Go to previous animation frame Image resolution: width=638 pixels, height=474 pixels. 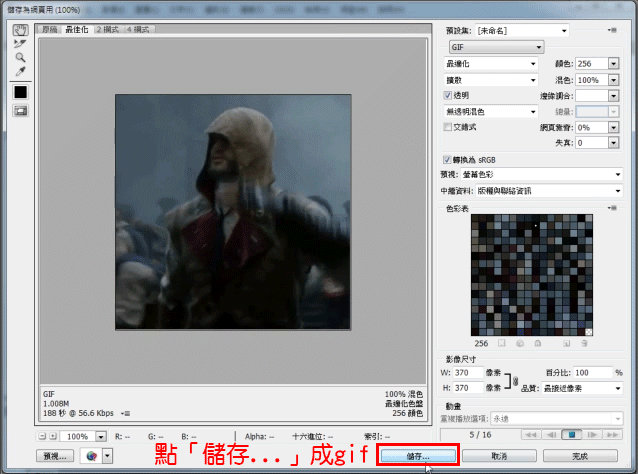click(551, 435)
